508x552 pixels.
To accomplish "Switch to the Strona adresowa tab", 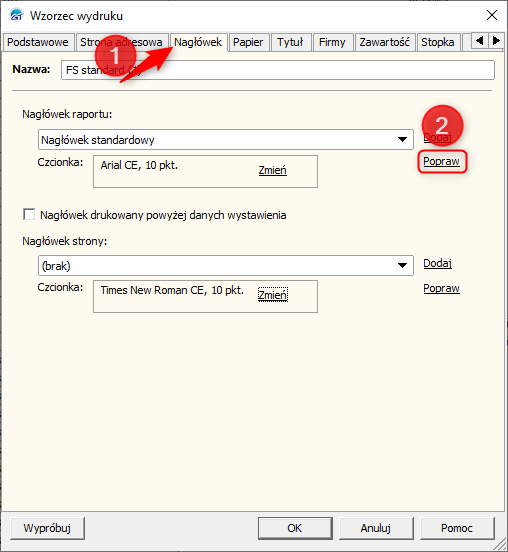I will click(x=122, y=42).
